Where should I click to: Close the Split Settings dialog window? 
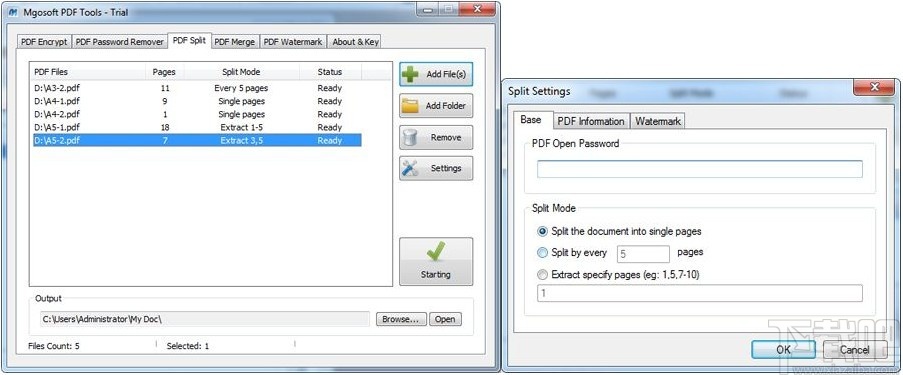click(874, 88)
